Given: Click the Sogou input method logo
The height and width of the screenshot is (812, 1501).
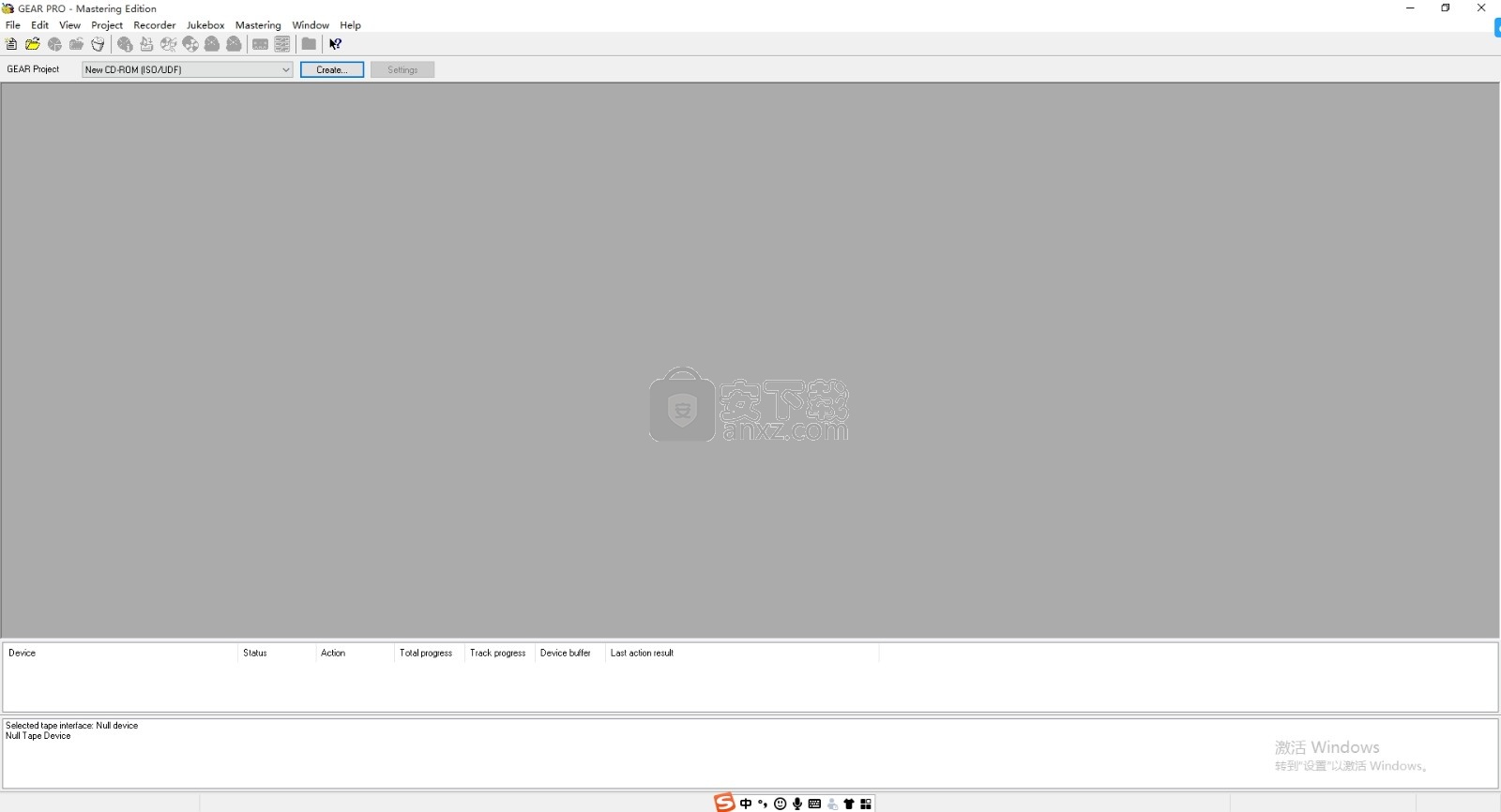Looking at the screenshot, I should (724, 804).
